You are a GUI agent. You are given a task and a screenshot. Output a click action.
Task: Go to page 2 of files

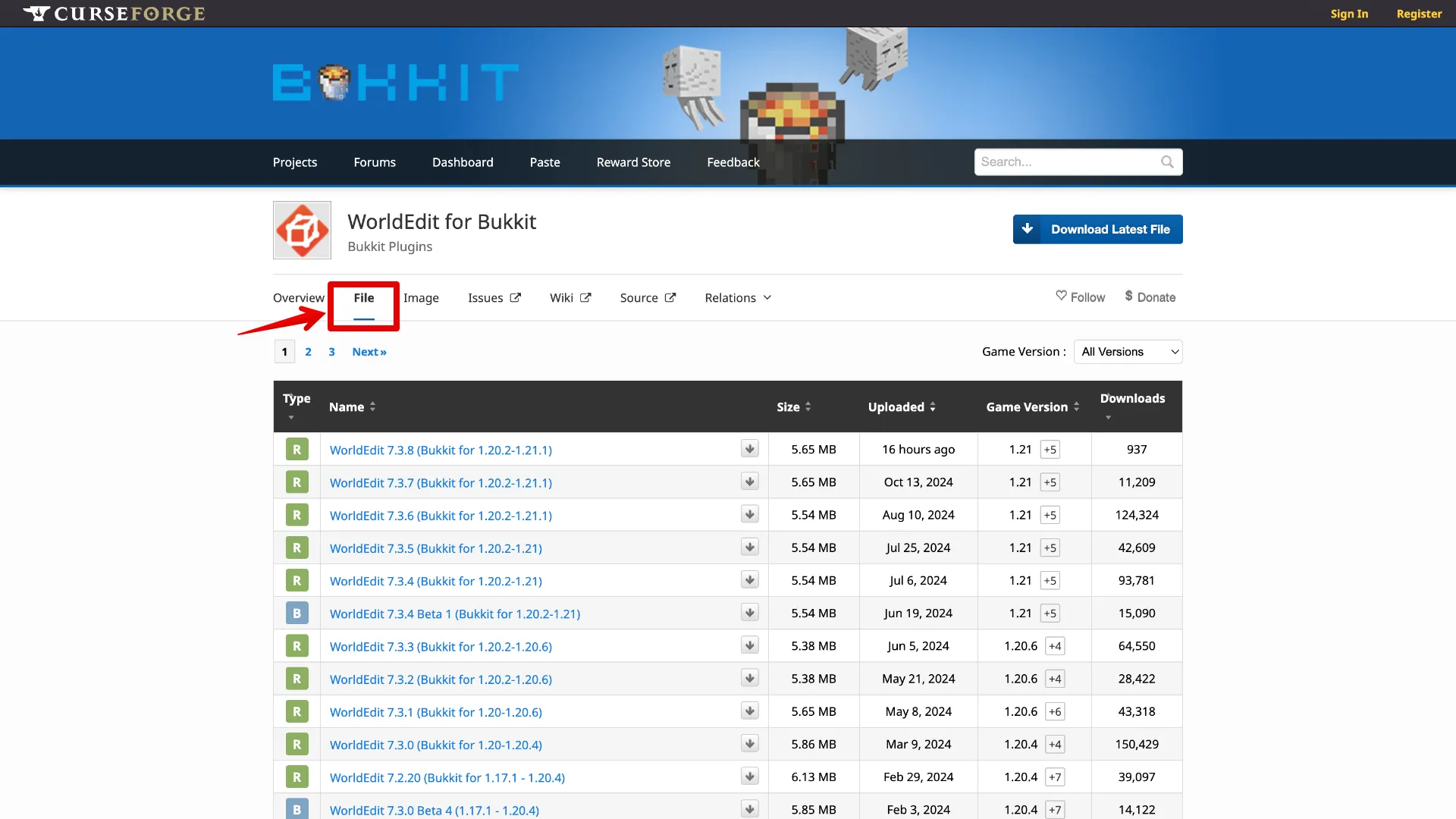tap(308, 352)
